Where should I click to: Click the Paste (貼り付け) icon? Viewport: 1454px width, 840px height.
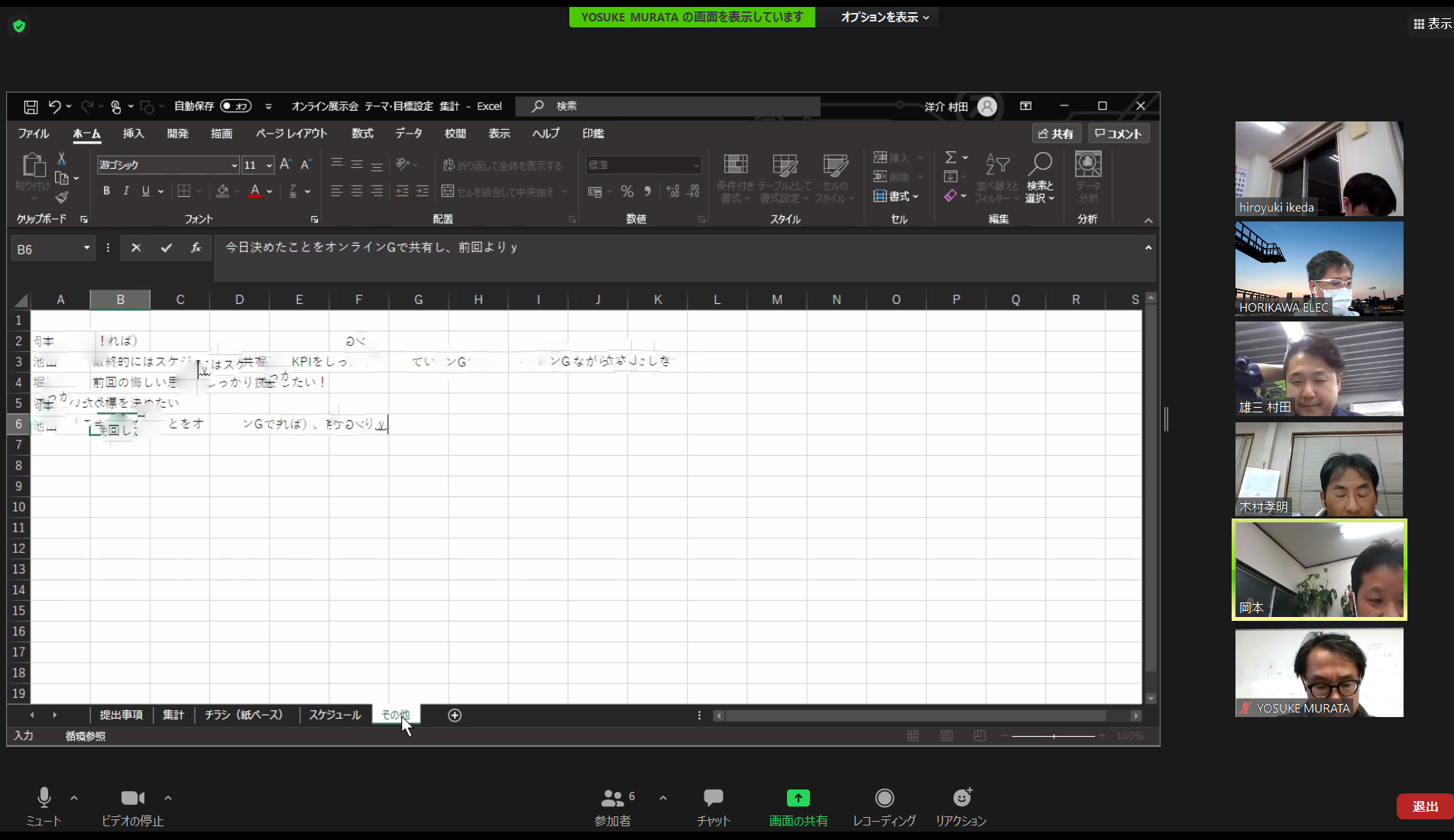(x=33, y=165)
